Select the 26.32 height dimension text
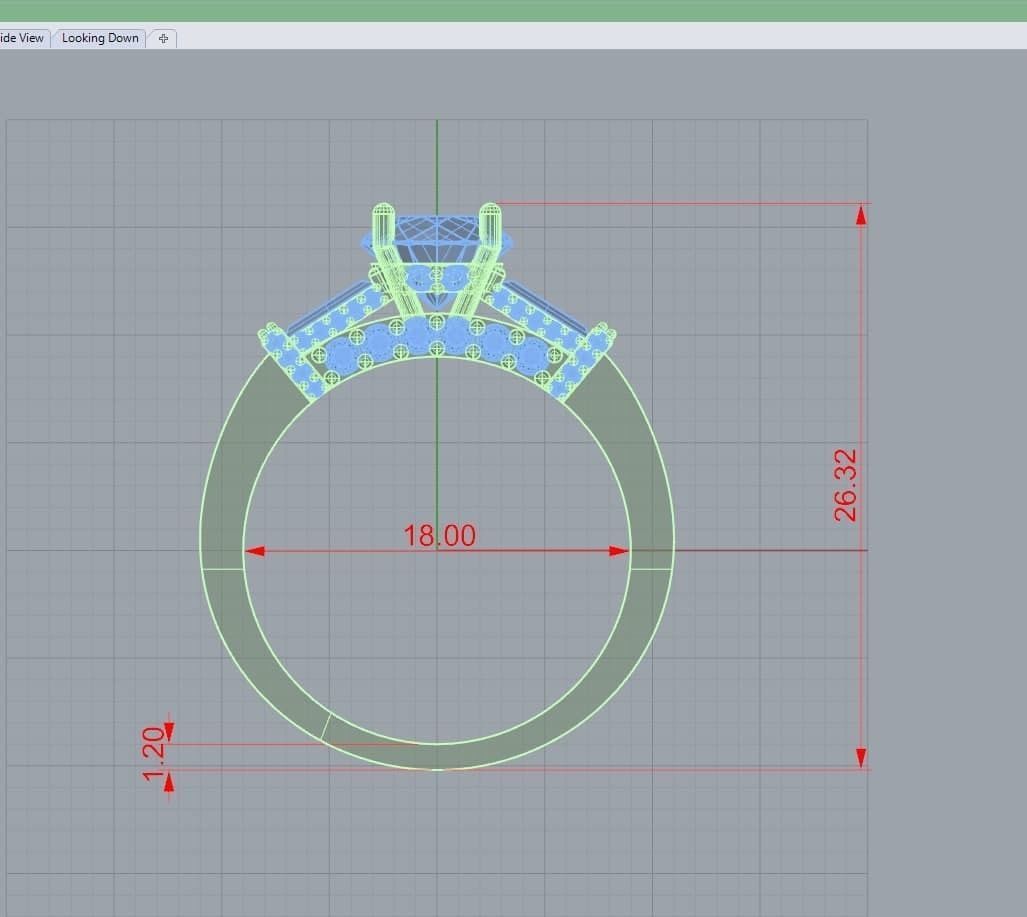Image resolution: width=1027 pixels, height=917 pixels. click(x=845, y=485)
